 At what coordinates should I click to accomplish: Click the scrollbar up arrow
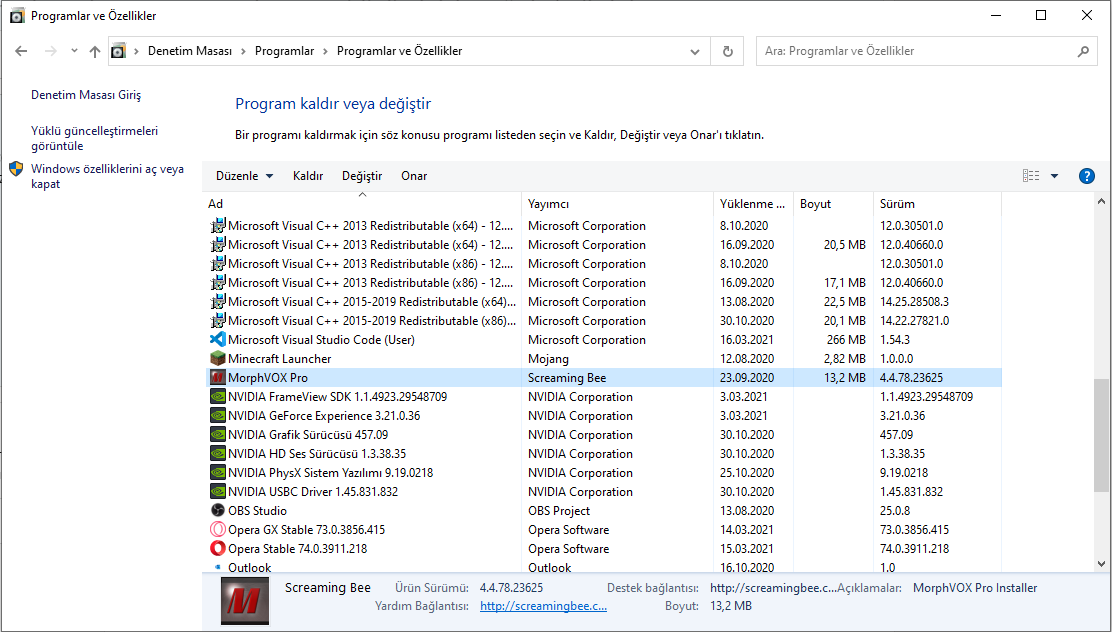pyautogui.click(x=1101, y=202)
